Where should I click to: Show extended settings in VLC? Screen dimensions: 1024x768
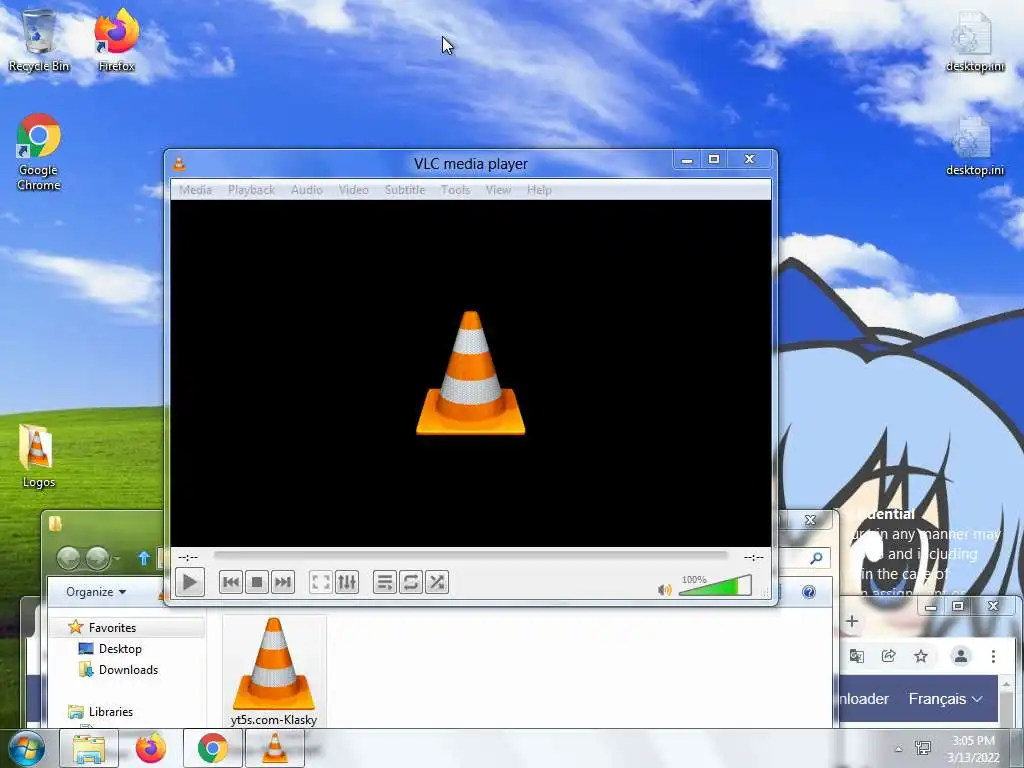347,582
